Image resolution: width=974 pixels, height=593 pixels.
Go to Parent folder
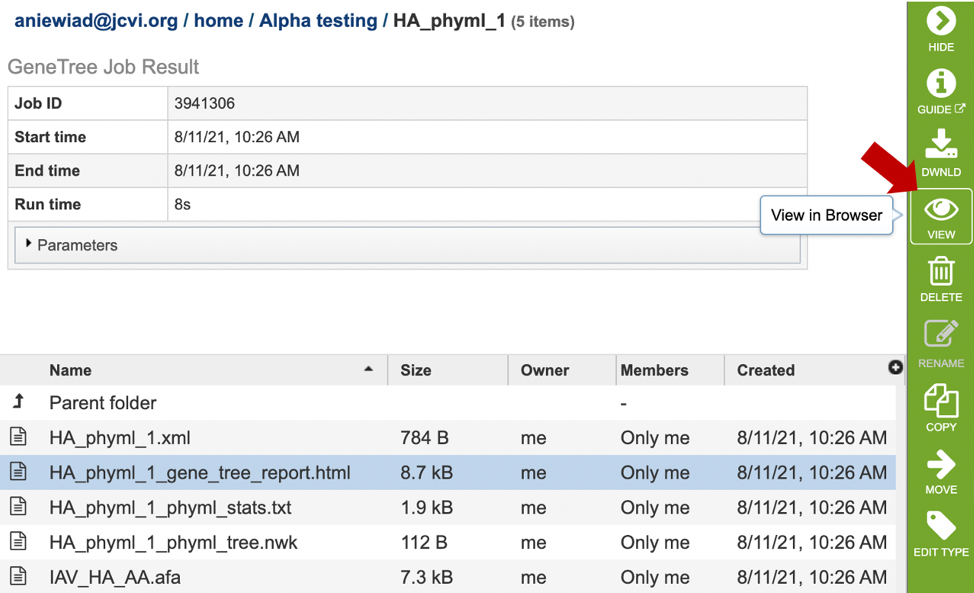tap(102, 403)
